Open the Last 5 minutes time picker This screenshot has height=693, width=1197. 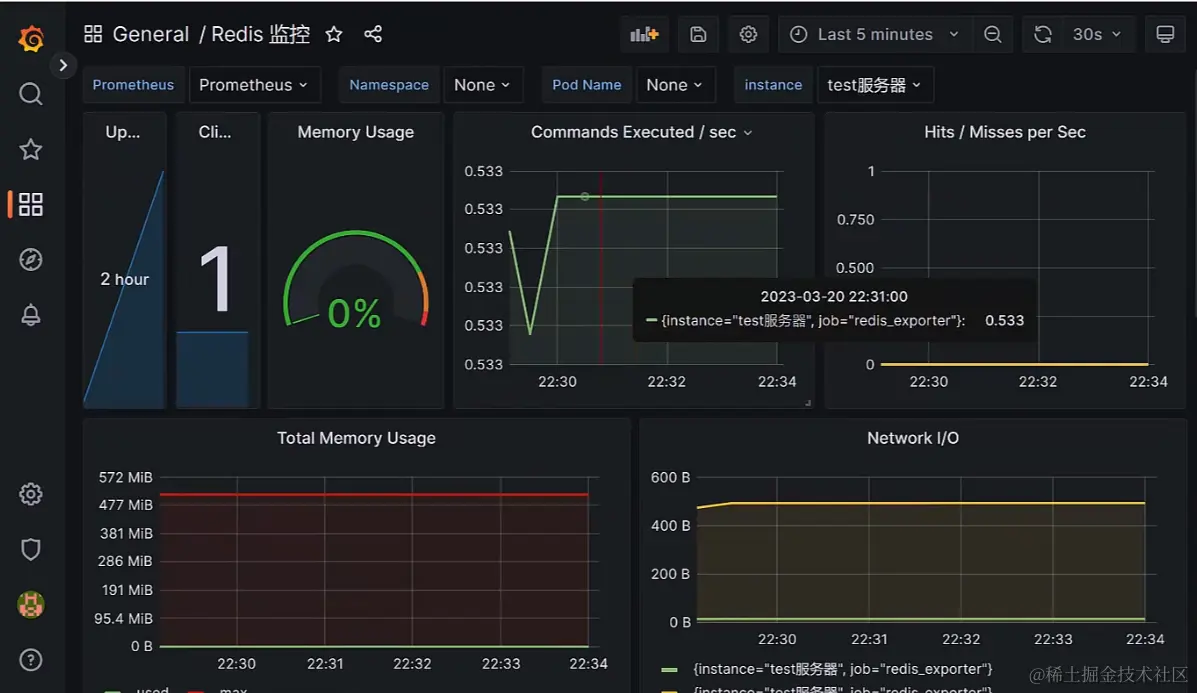pos(875,34)
